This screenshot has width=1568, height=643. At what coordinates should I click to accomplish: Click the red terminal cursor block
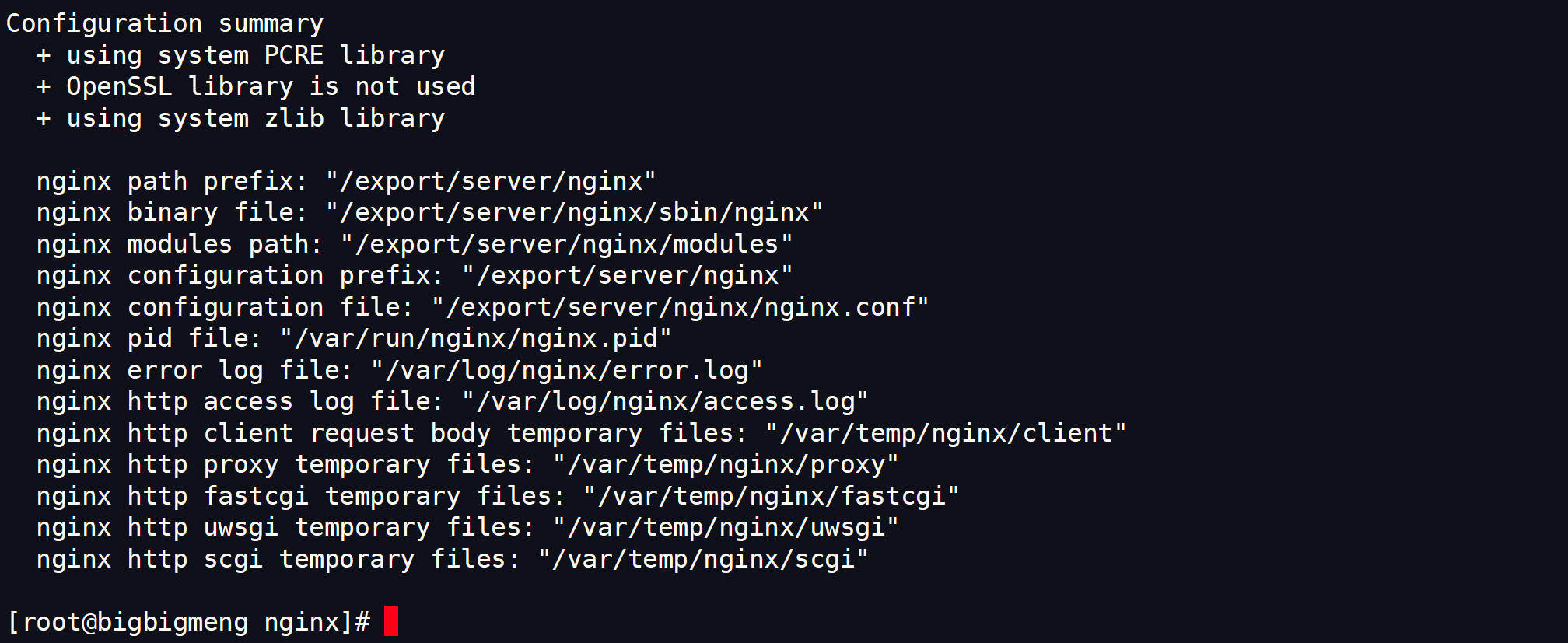point(391,621)
